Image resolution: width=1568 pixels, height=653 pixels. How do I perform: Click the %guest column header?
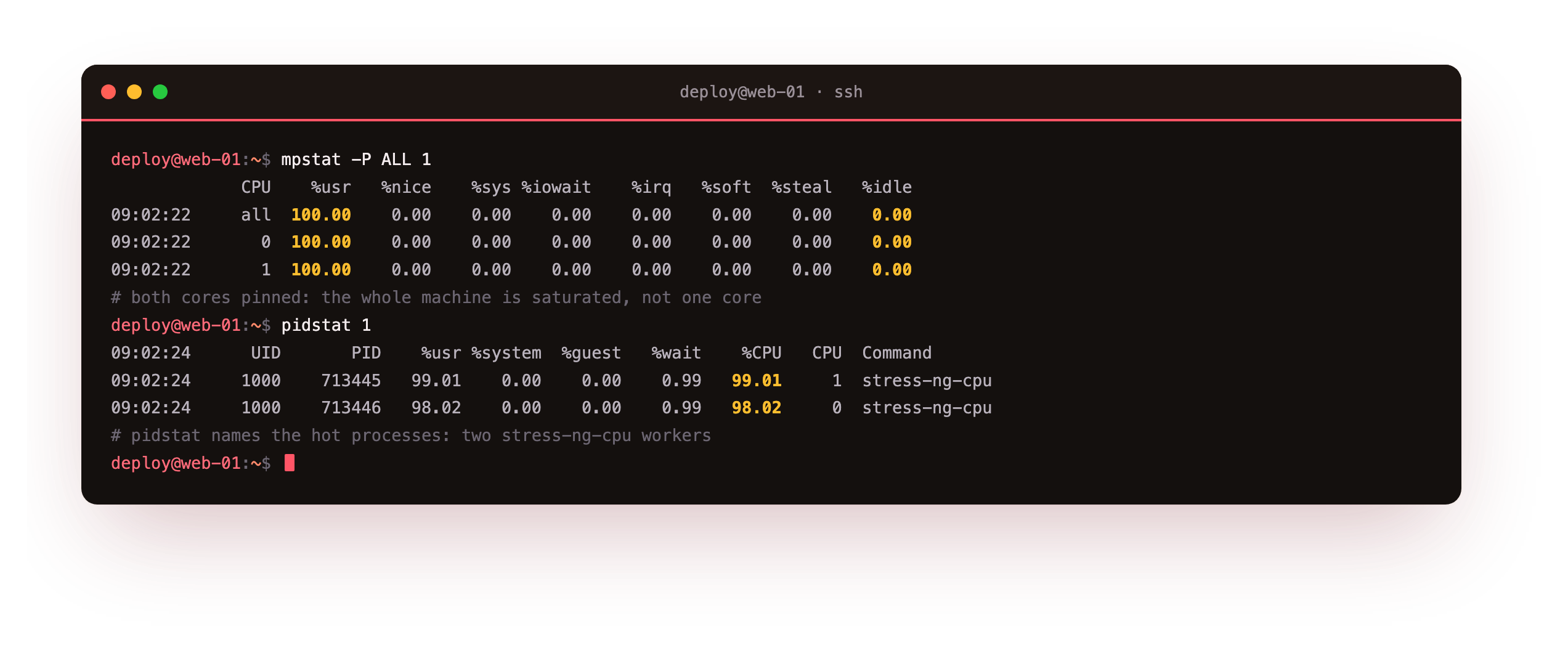pyautogui.click(x=591, y=353)
